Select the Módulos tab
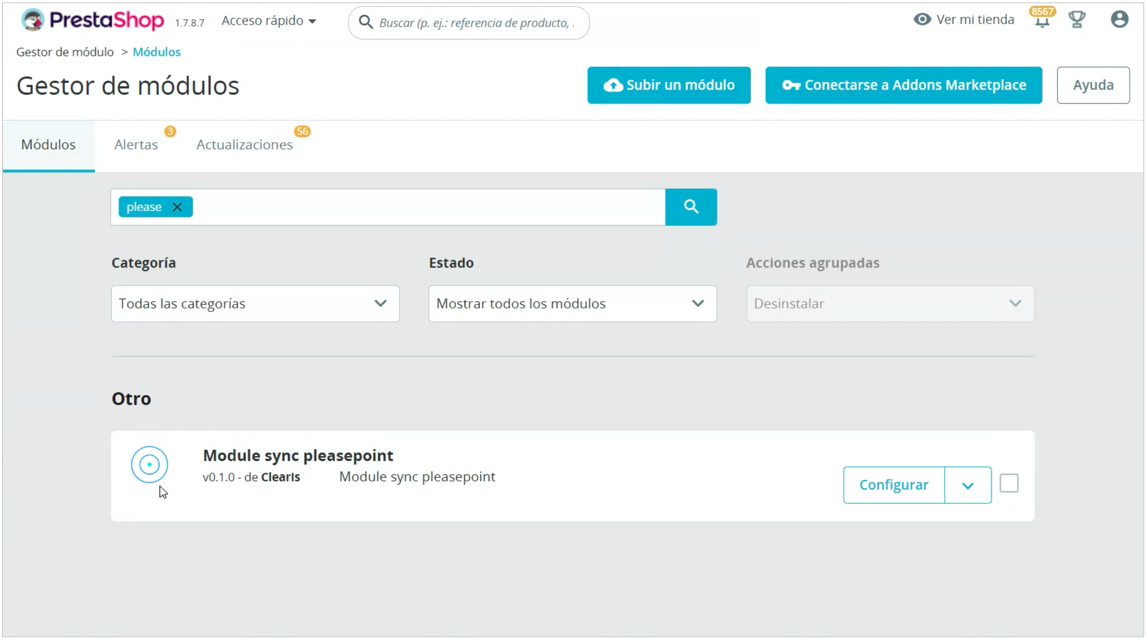Image resolution: width=1147 pixels, height=640 pixels. pyautogui.click(x=48, y=145)
